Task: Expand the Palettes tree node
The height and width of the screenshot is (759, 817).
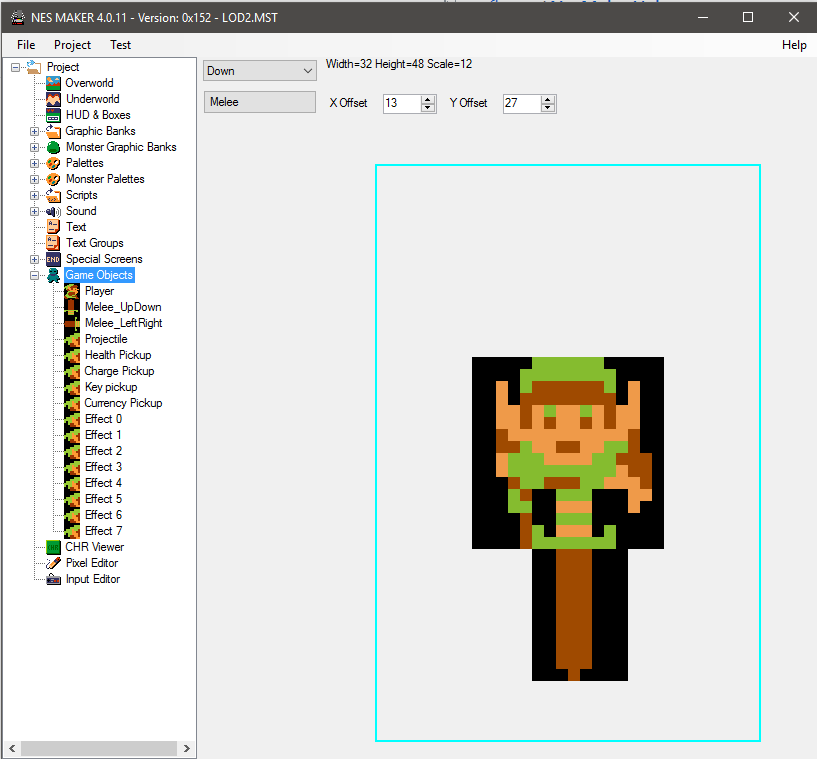Action: (x=34, y=164)
